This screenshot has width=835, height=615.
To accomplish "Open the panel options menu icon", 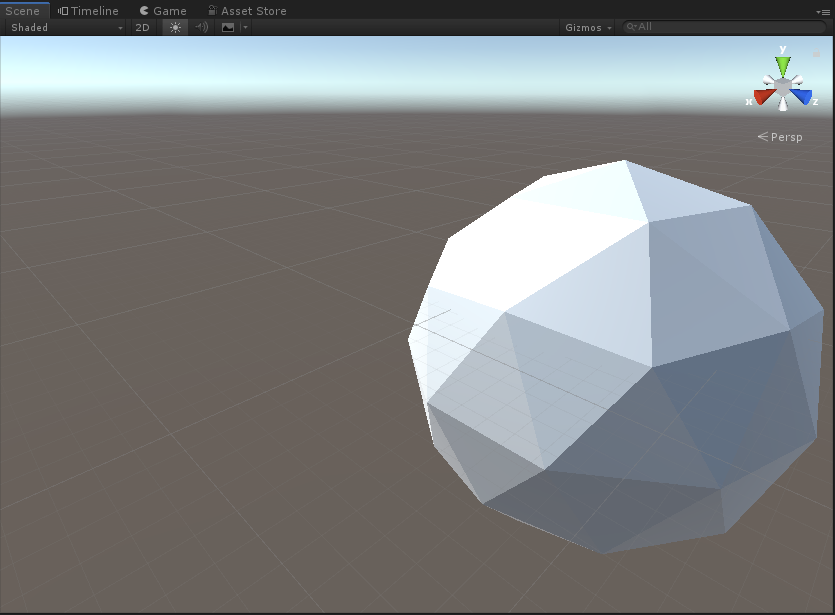I will point(822,12).
